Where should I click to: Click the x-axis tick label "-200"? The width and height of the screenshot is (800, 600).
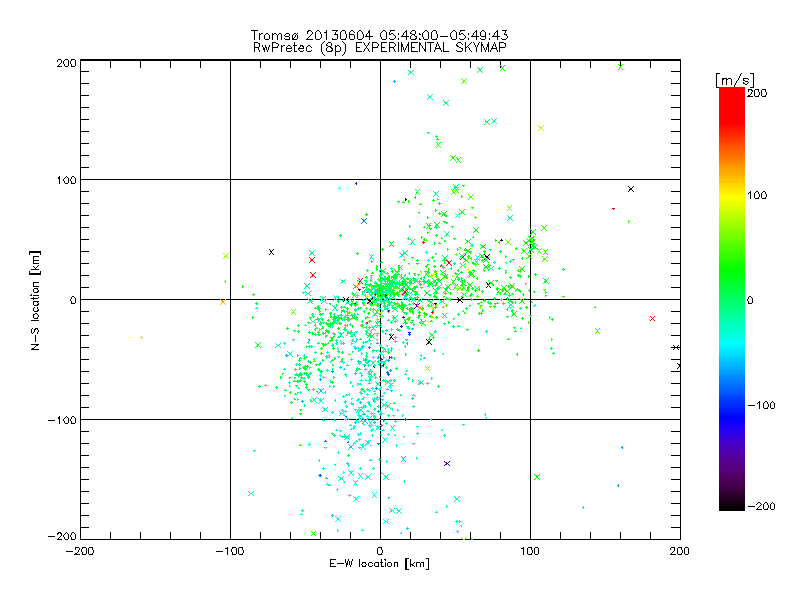pos(80,551)
